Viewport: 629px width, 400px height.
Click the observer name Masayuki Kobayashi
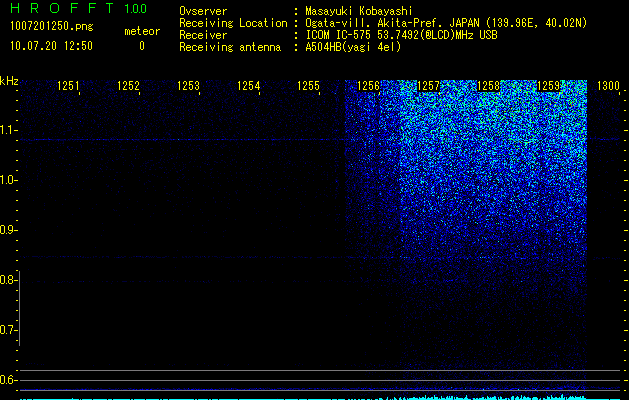[x=359, y=11]
